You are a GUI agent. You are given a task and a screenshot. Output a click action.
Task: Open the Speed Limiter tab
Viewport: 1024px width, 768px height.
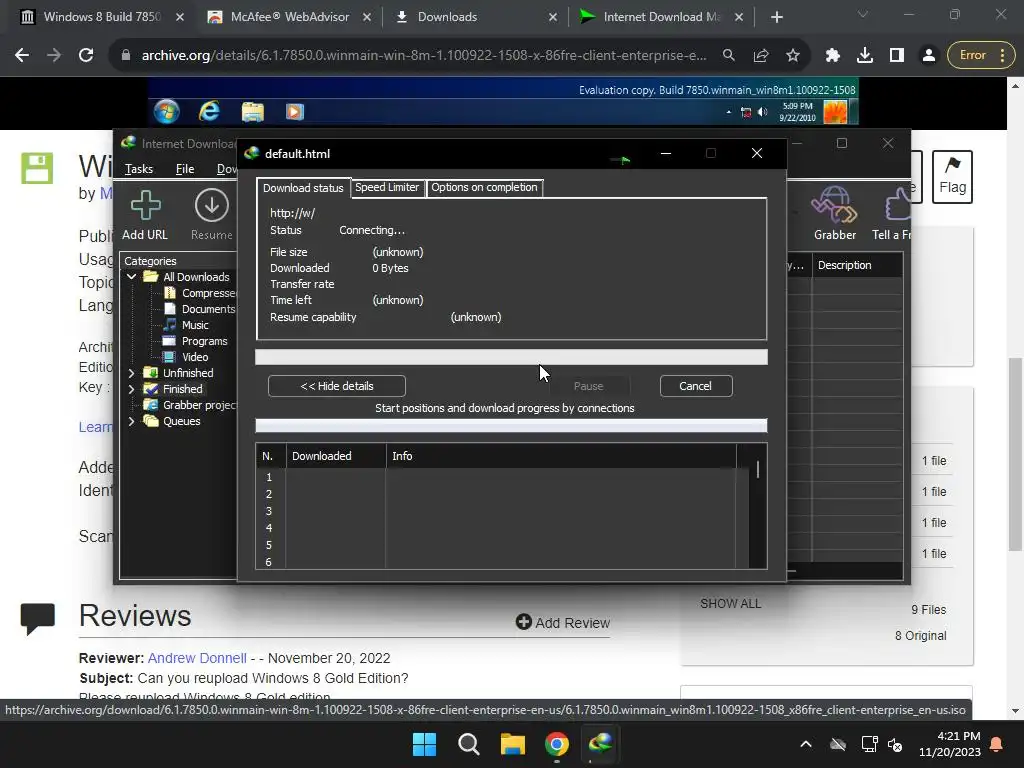pyautogui.click(x=387, y=187)
